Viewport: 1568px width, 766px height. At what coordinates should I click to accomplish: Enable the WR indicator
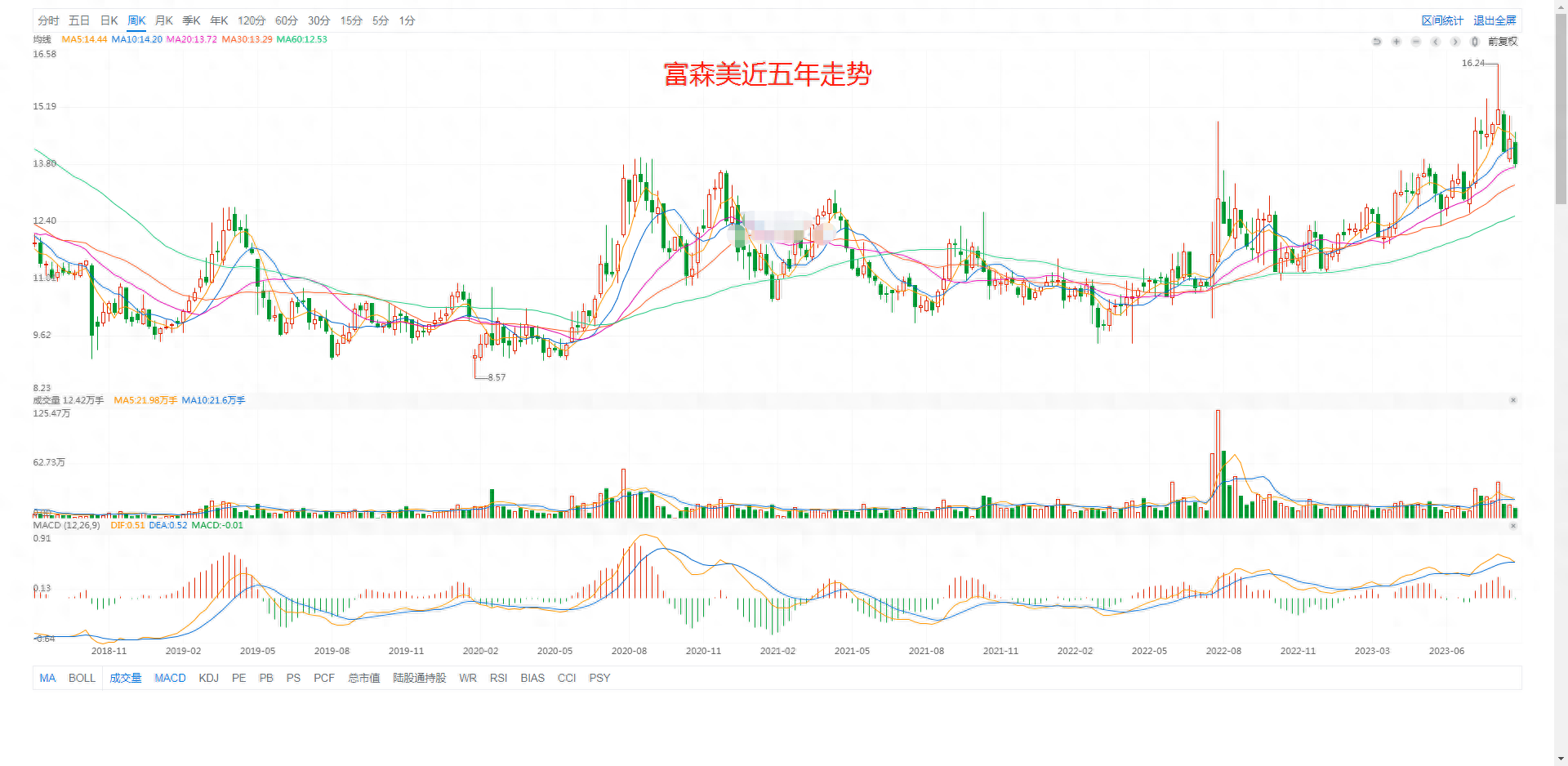click(468, 678)
